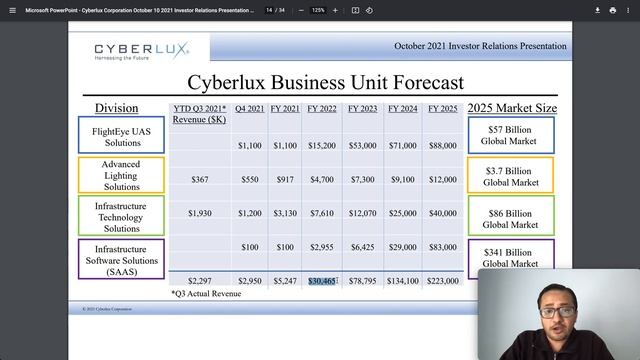
Task: Click the document title in toolbar
Action: point(139,10)
